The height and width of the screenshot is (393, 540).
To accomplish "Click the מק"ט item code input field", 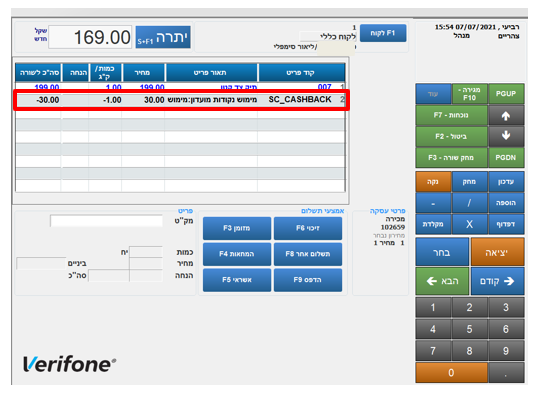I will click(106, 221).
